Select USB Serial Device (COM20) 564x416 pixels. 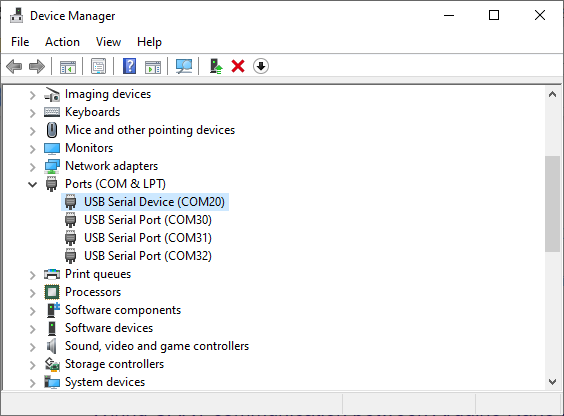tap(154, 202)
